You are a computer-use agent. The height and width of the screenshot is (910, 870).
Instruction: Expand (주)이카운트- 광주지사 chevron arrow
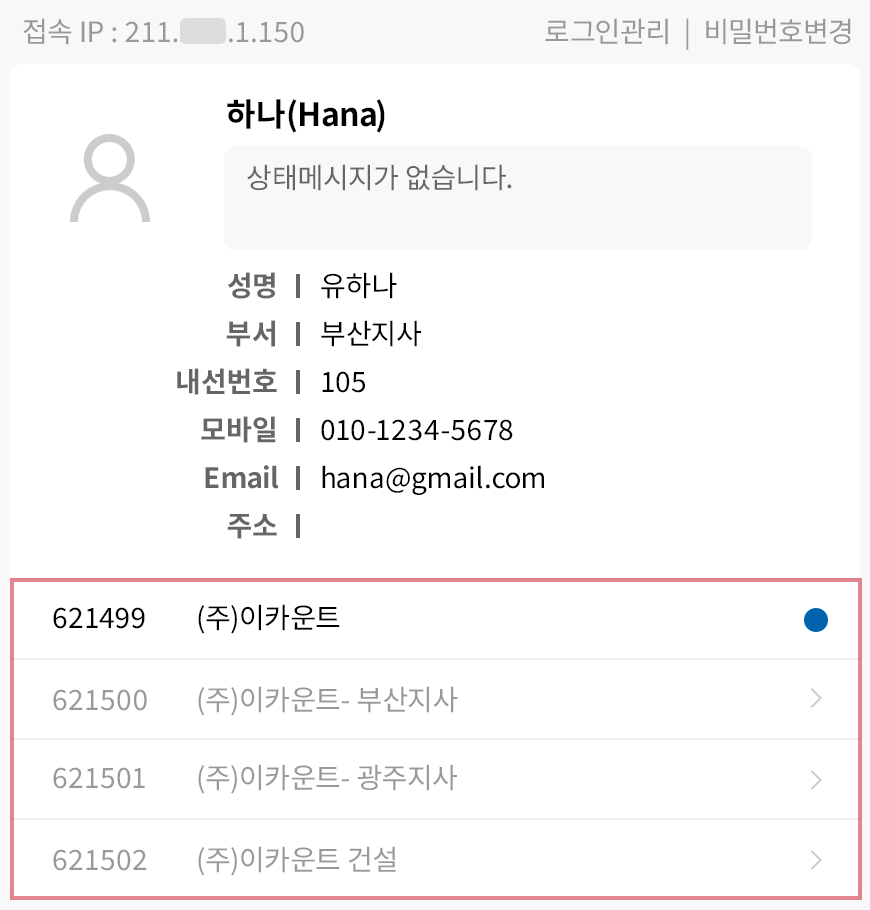coord(816,779)
